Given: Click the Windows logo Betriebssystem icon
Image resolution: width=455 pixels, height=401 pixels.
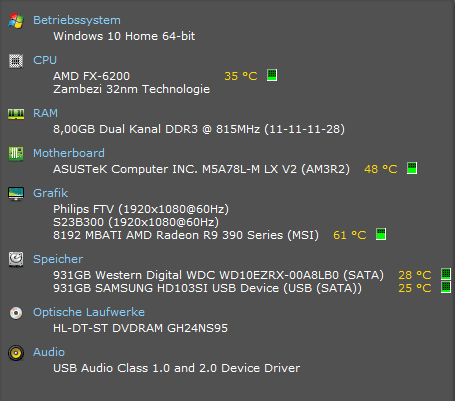Looking at the screenshot, I should click(16, 21).
